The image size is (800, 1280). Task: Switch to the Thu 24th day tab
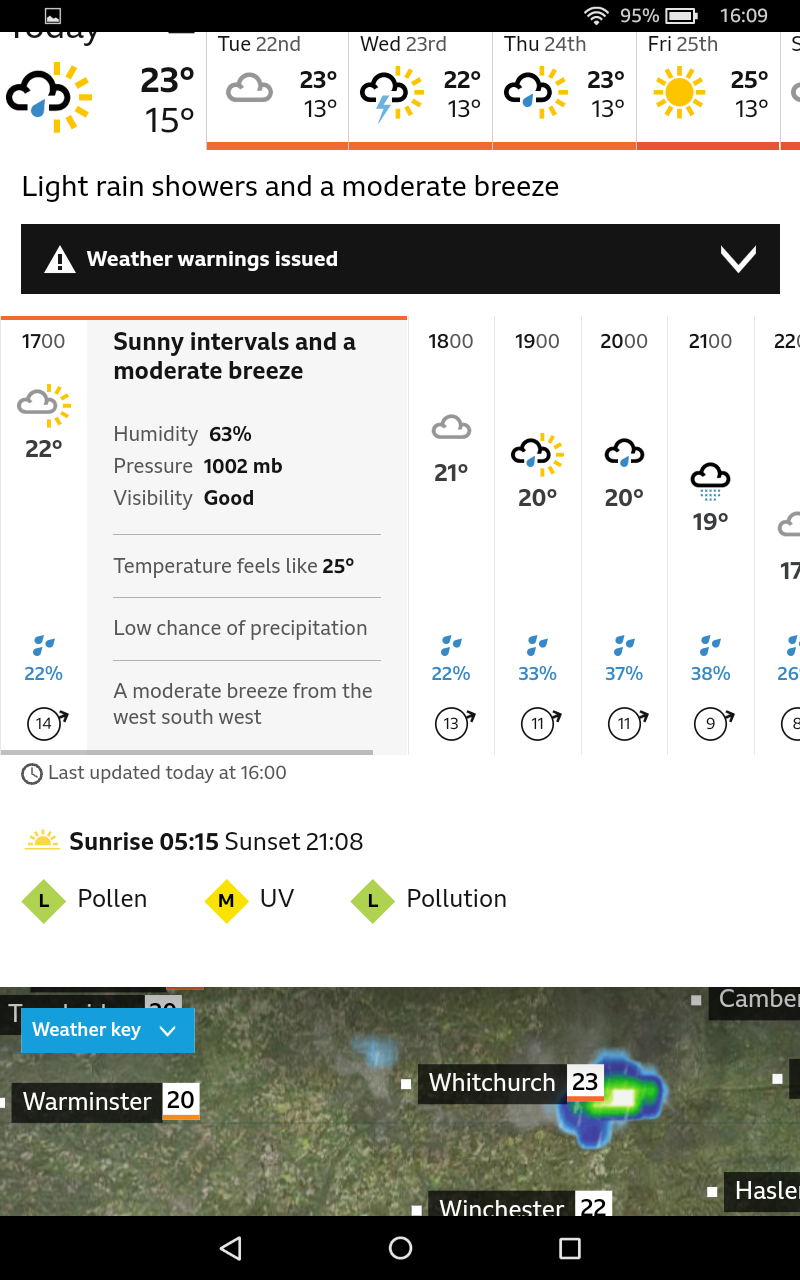click(564, 90)
